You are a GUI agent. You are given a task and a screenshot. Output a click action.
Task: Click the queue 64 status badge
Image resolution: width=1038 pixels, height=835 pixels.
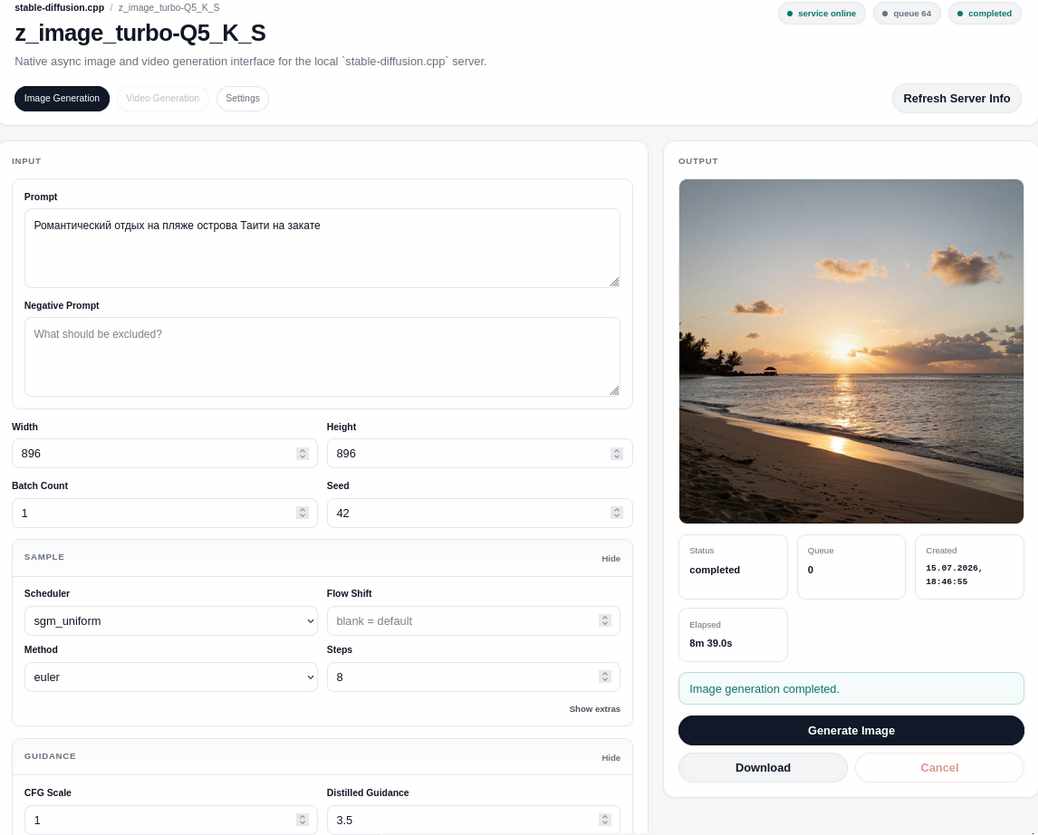[x=906, y=13]
